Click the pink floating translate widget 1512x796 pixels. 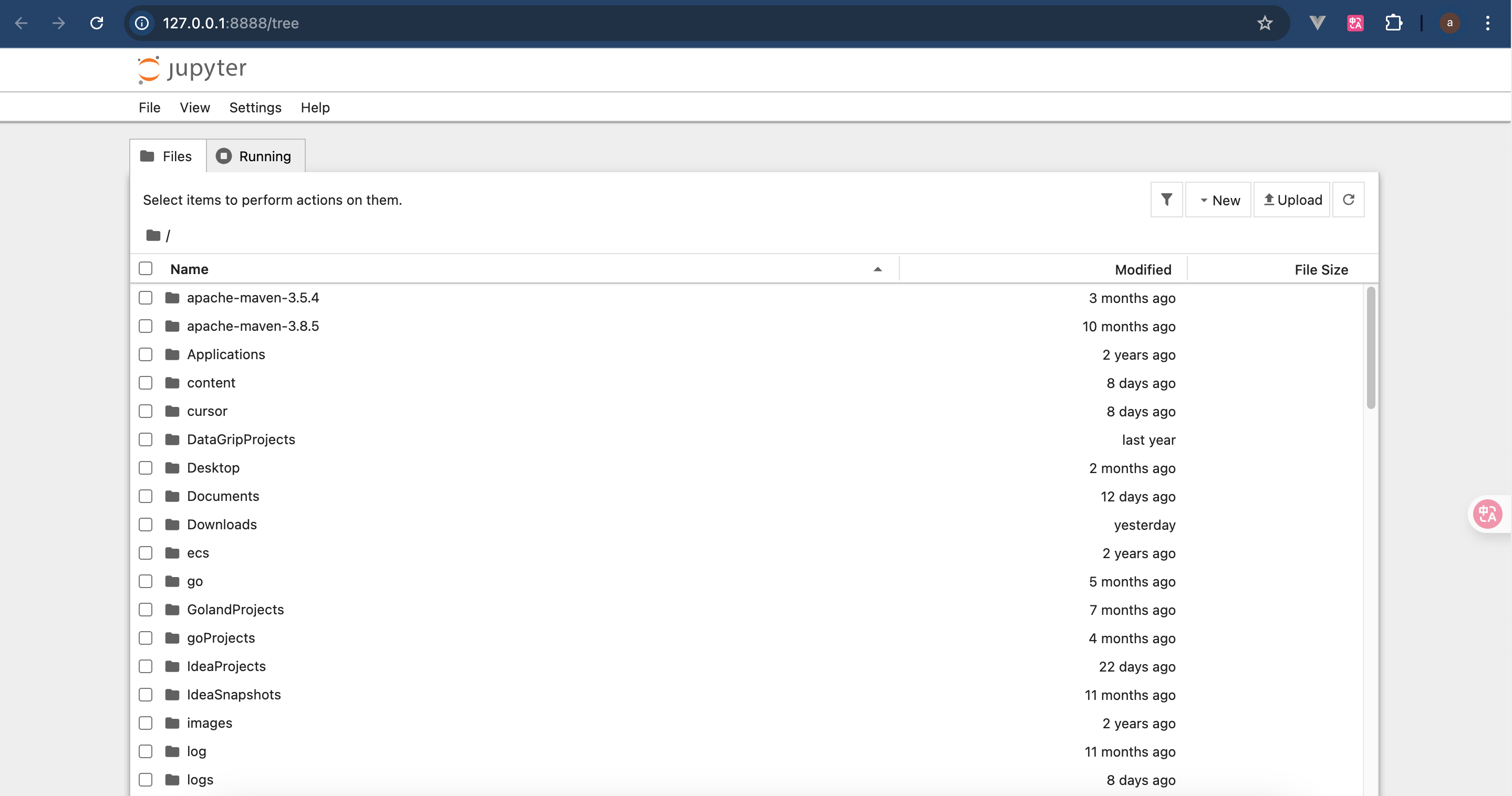click(1487, 514)
